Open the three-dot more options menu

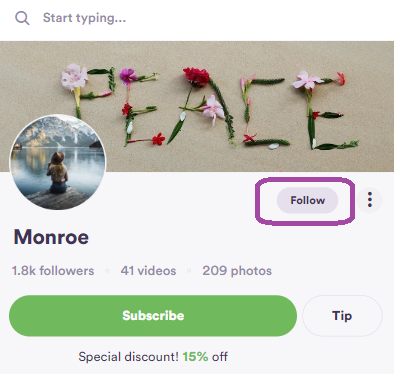point(370,200)
